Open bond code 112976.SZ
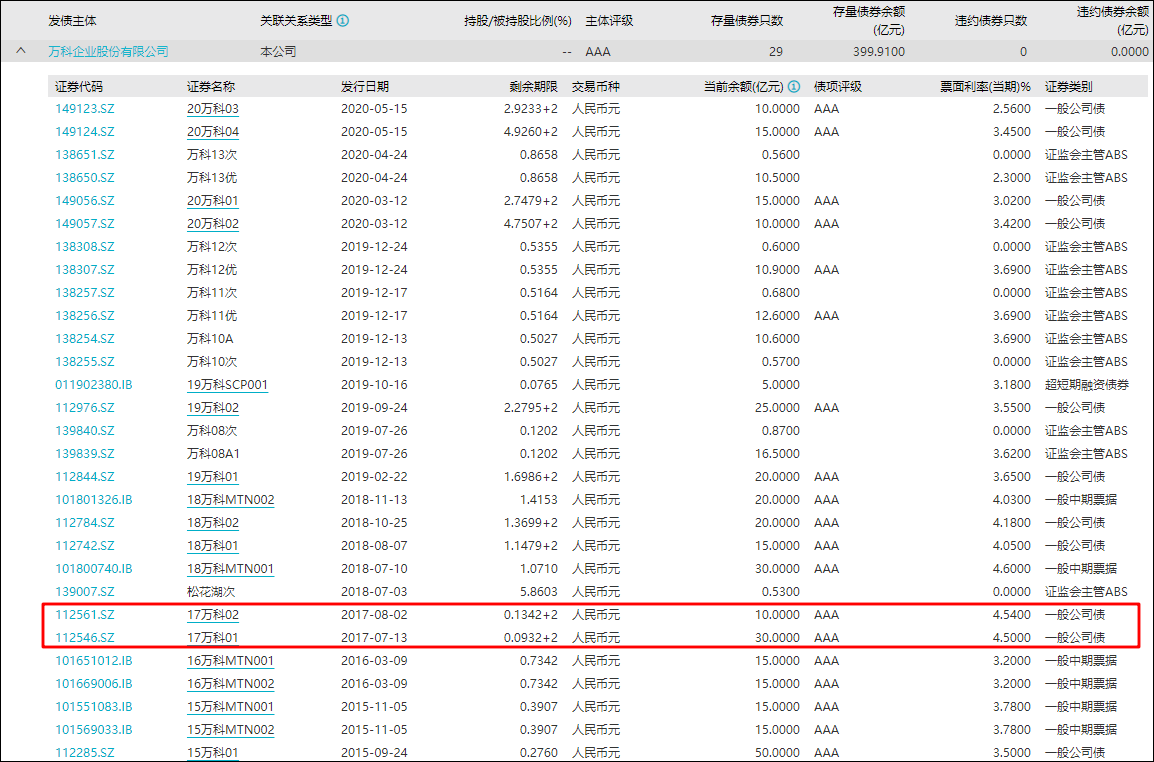Image resolution: width=1154 pixels, height=762 pixels. (85, 408)
